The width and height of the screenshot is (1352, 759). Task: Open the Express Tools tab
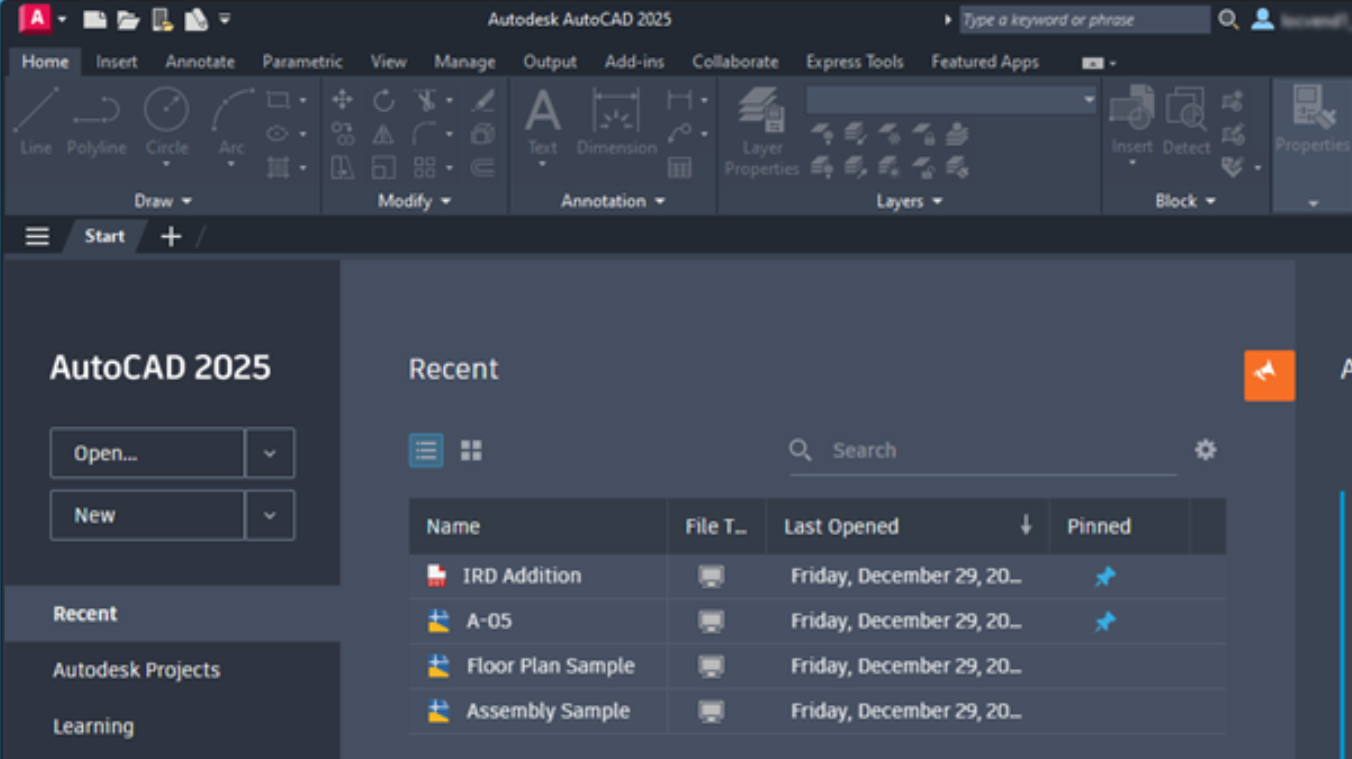click(x=855, y=62)
